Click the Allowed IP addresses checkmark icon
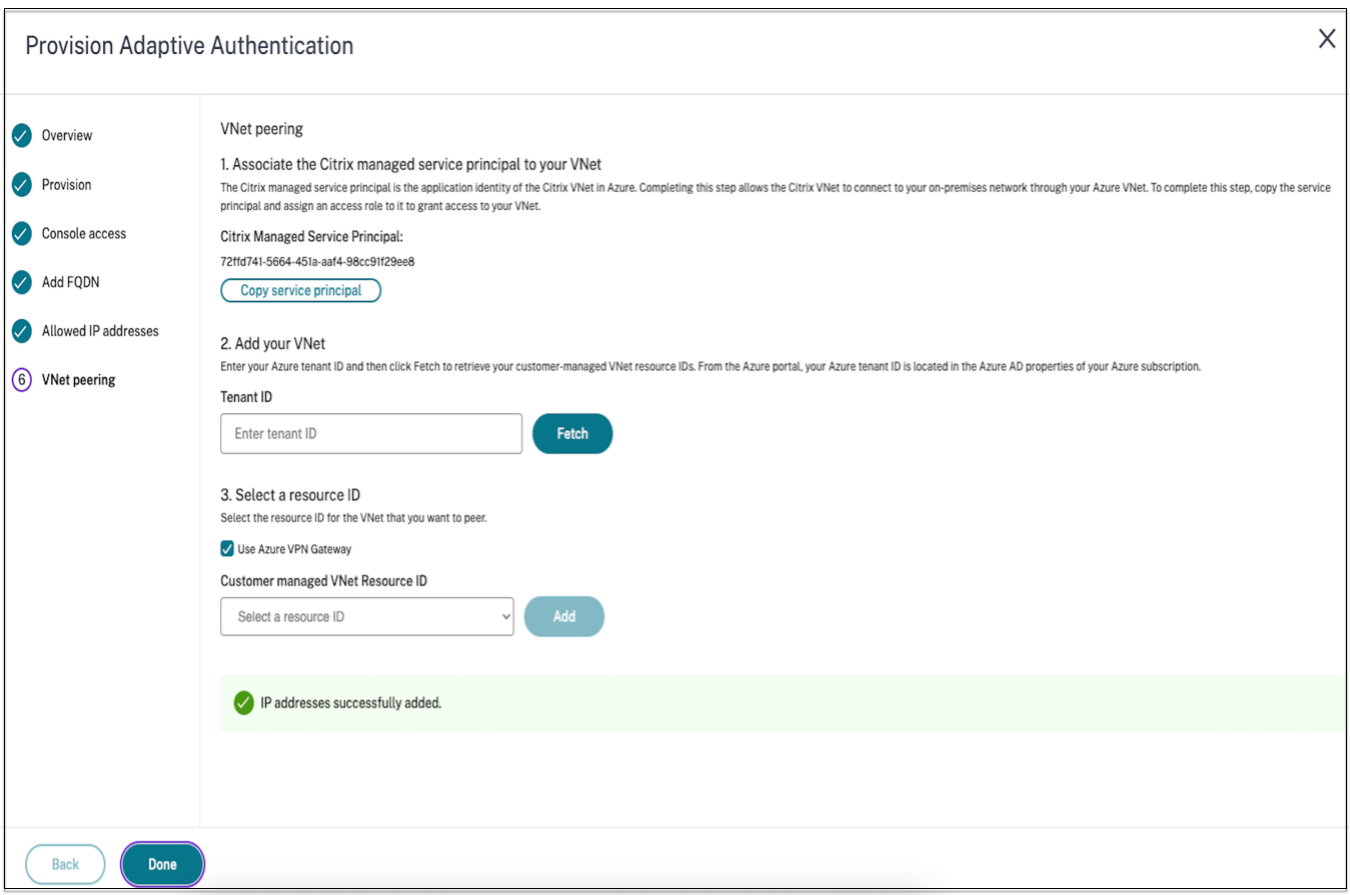Viewport: 1350px width, 895px height. click(22, 331)
